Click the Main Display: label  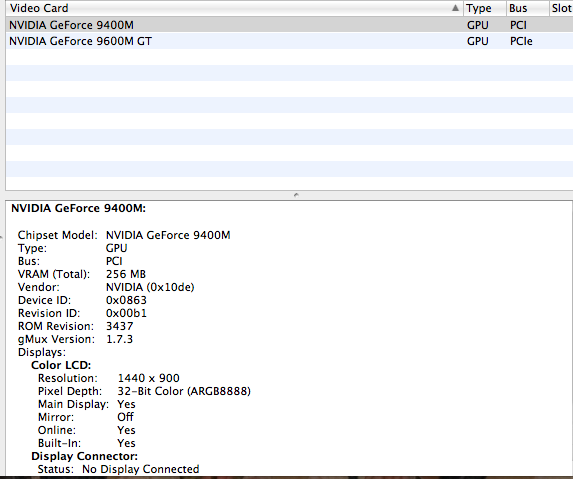[73, 404]
